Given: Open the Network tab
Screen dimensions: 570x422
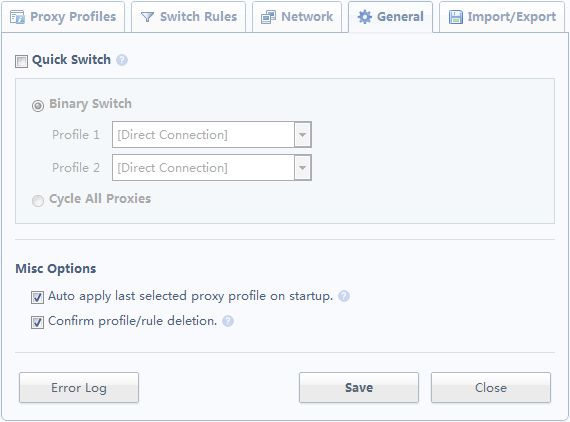Looking at the screenshot, I should click(297, 17).
